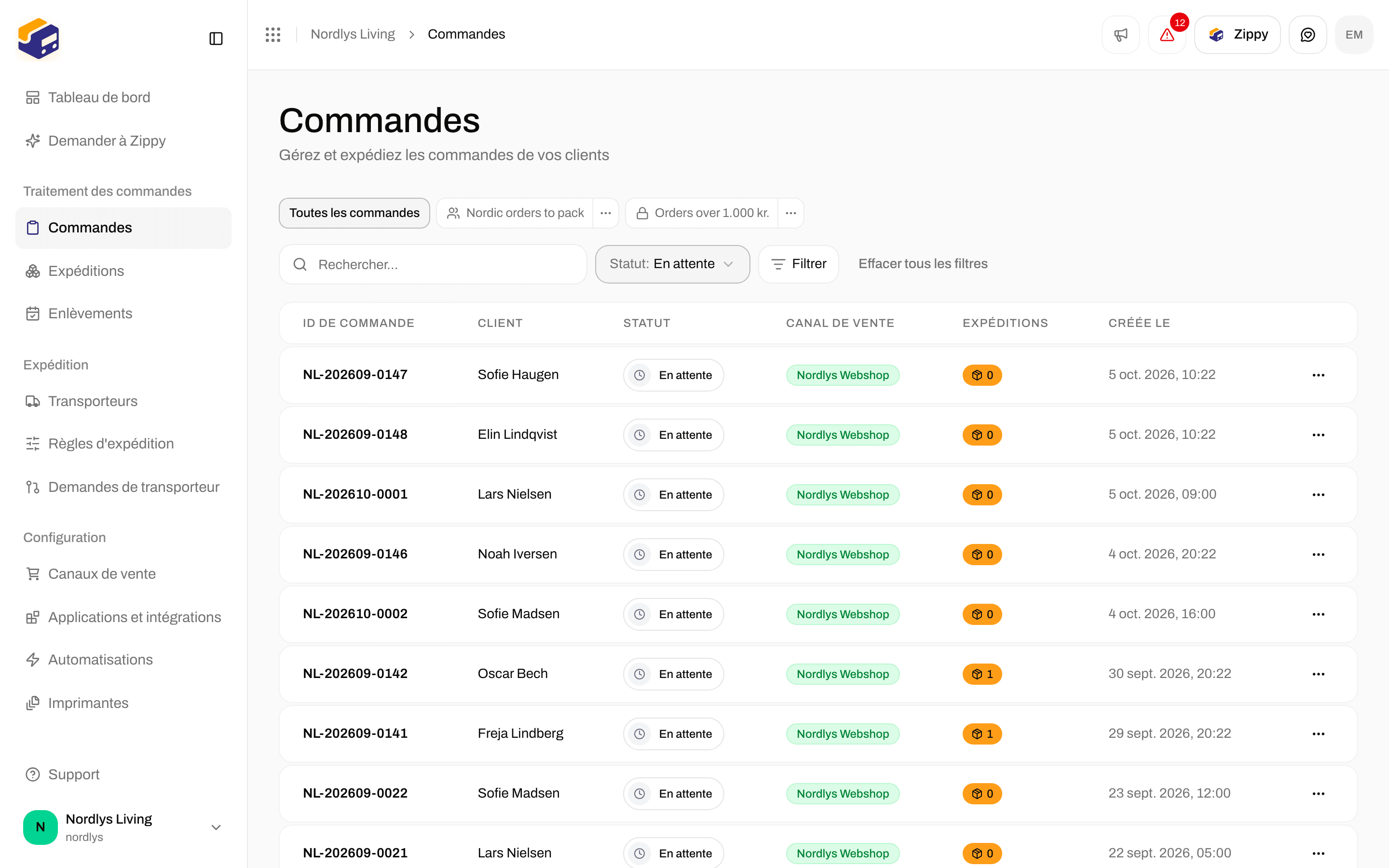The image size is (1389, 868).
Task: Open options for Orders over 1.000 kr.
Action: tap(791, 213)
